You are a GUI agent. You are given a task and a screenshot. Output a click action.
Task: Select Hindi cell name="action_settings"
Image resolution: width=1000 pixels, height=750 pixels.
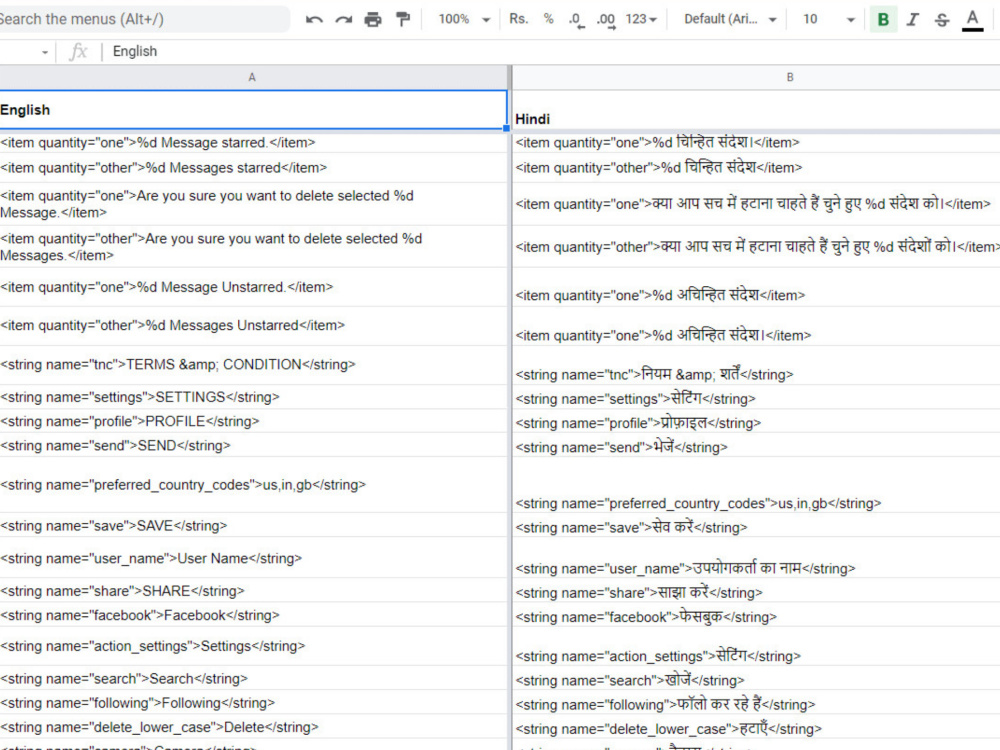tap(756, 647)
